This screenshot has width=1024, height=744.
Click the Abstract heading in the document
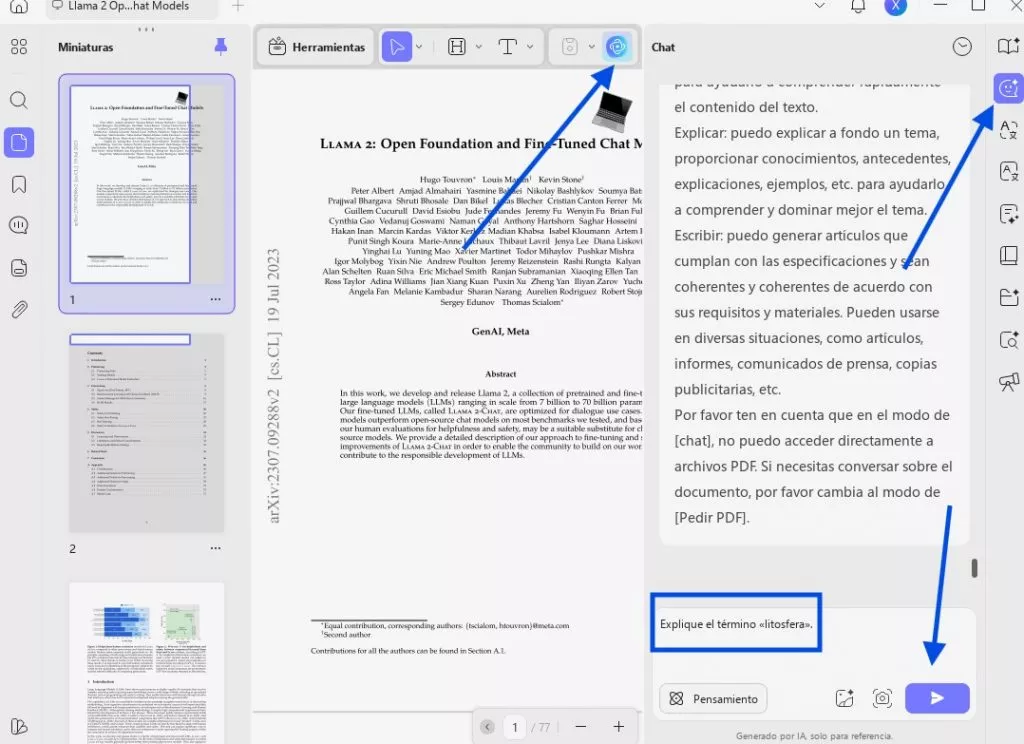point(500,374)
